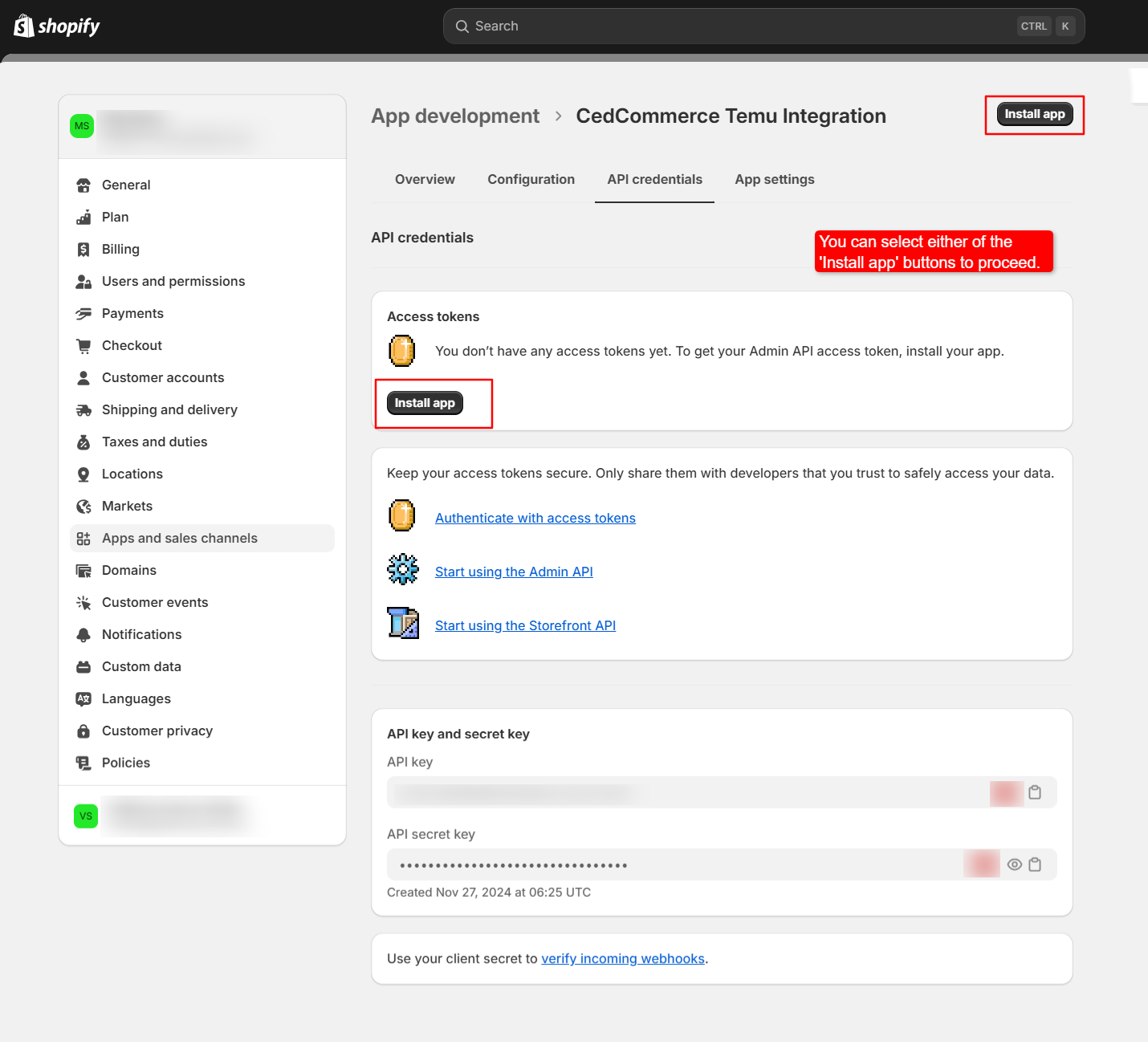Copy the API key with clipboard icon
1148x1042 pixels.
(x=1035, y=792)
